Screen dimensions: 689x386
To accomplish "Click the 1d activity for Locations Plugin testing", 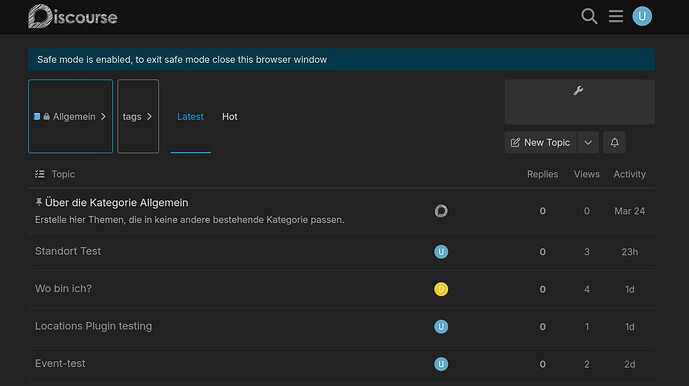I will point(630,327).
